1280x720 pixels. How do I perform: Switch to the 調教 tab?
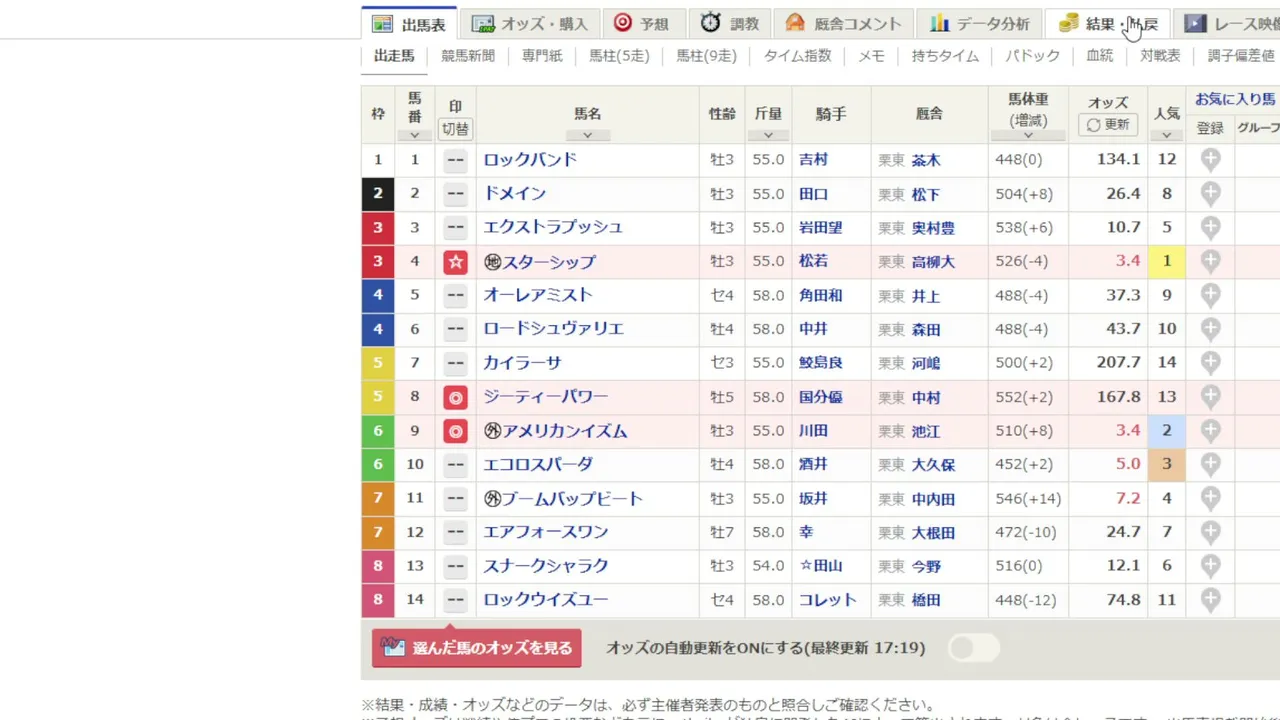730,24
